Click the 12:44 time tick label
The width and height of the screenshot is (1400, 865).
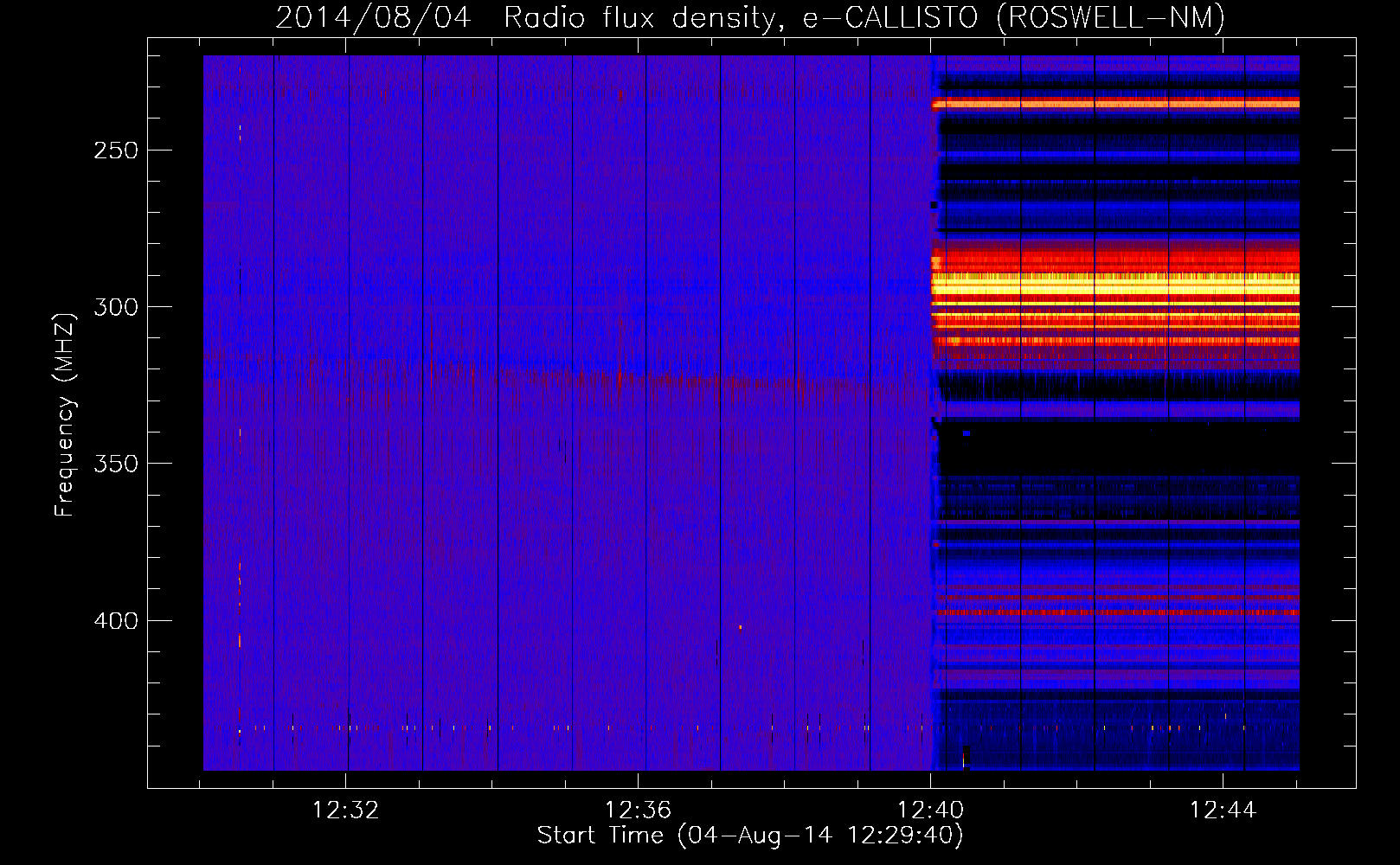pyautogui.click(x=1223, y=811)
